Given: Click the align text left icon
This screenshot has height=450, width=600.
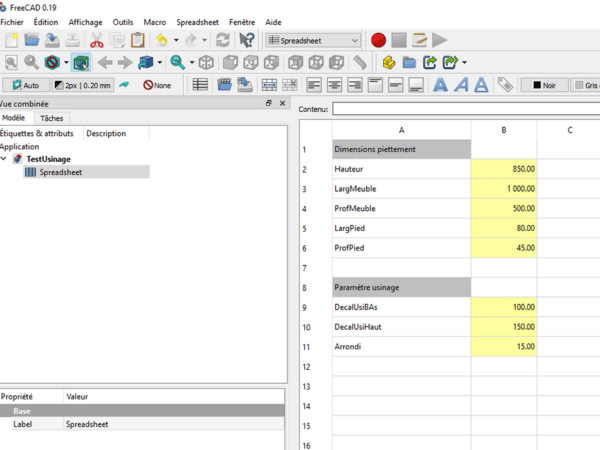Looking at the screenshot, I should tap(314, 85).
